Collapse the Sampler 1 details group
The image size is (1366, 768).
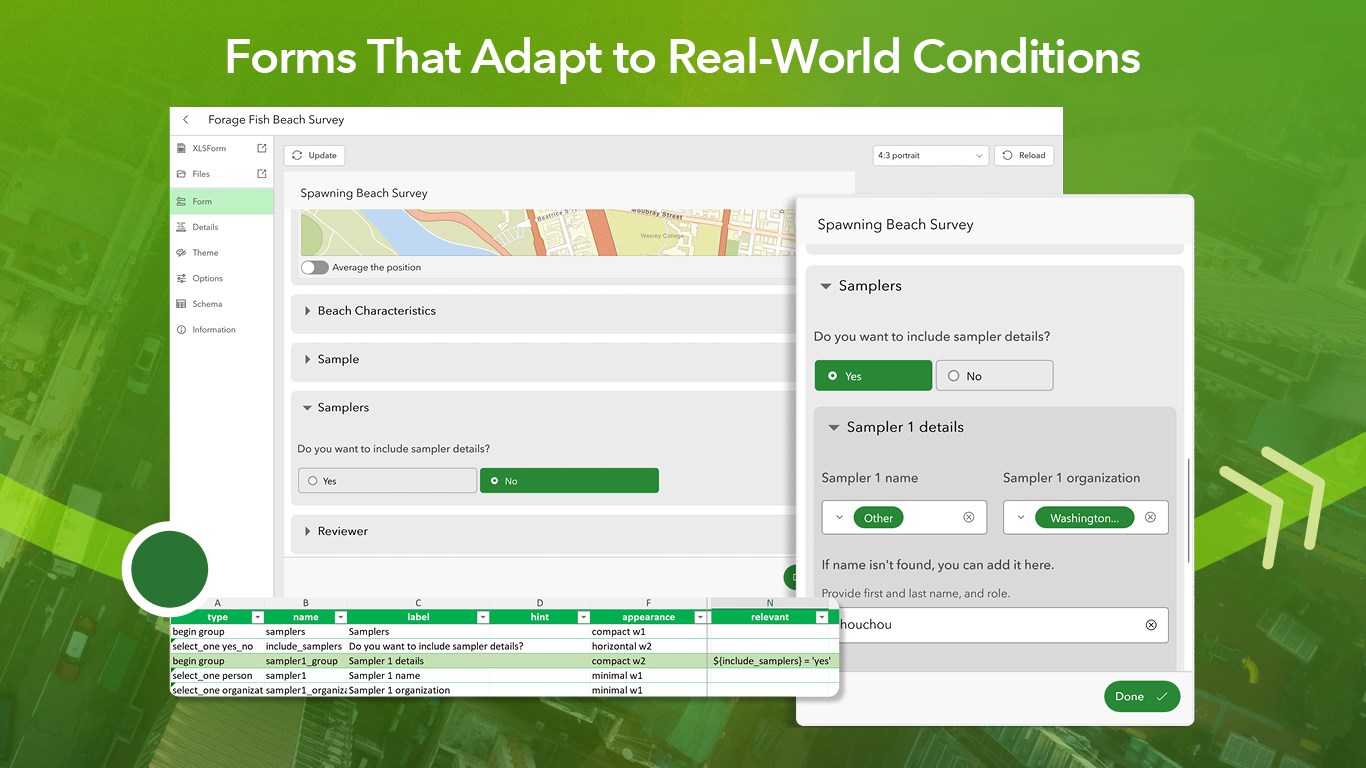click(833, 428)
